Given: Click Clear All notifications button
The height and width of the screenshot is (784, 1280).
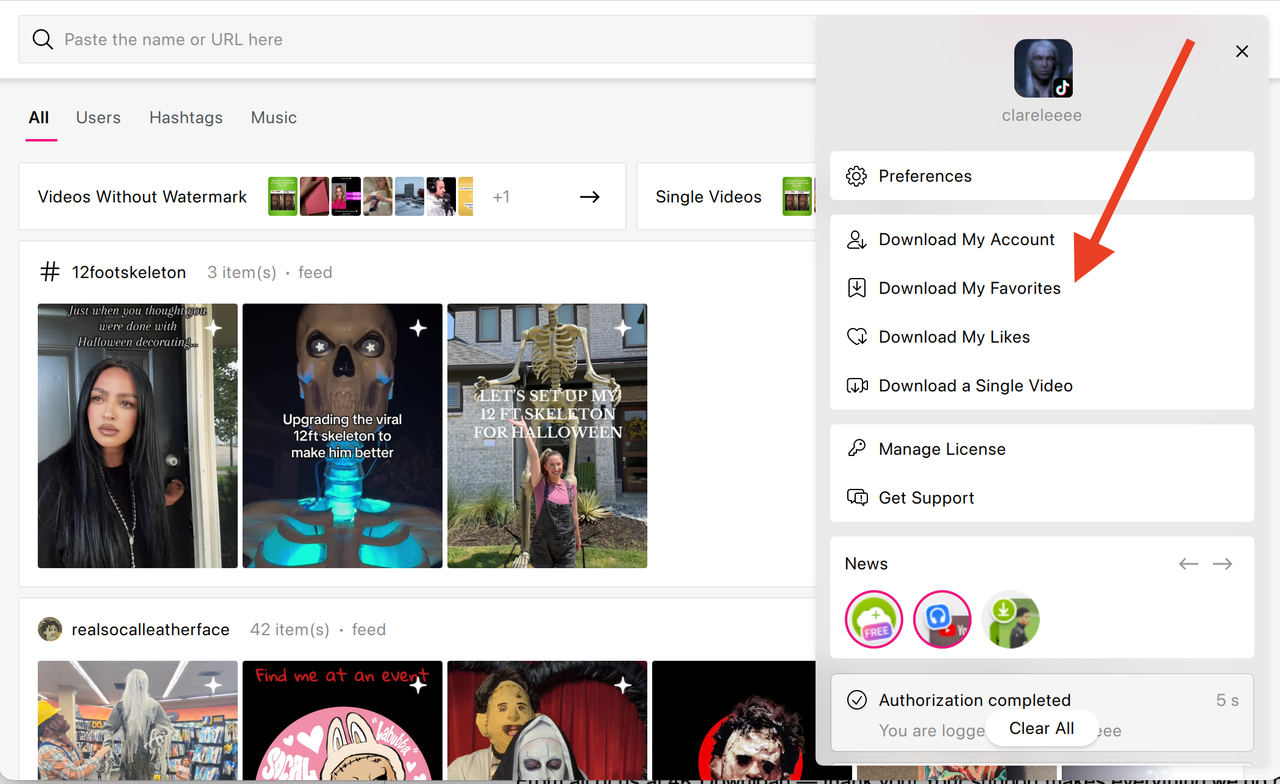Looking at the screenshot, I should click(1042, 728).
